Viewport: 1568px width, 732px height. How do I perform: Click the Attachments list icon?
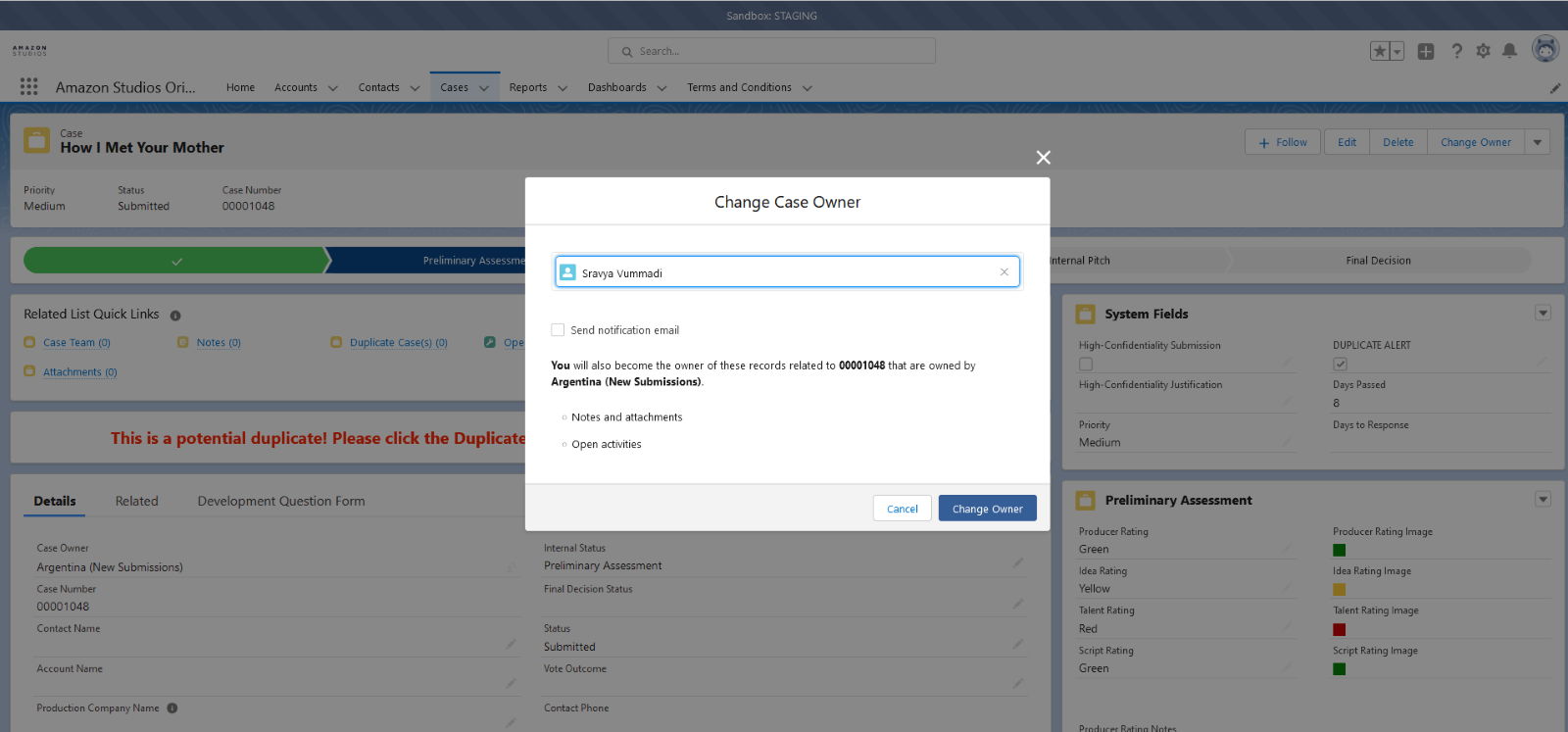pyautogui.click(x=29, y=371)
